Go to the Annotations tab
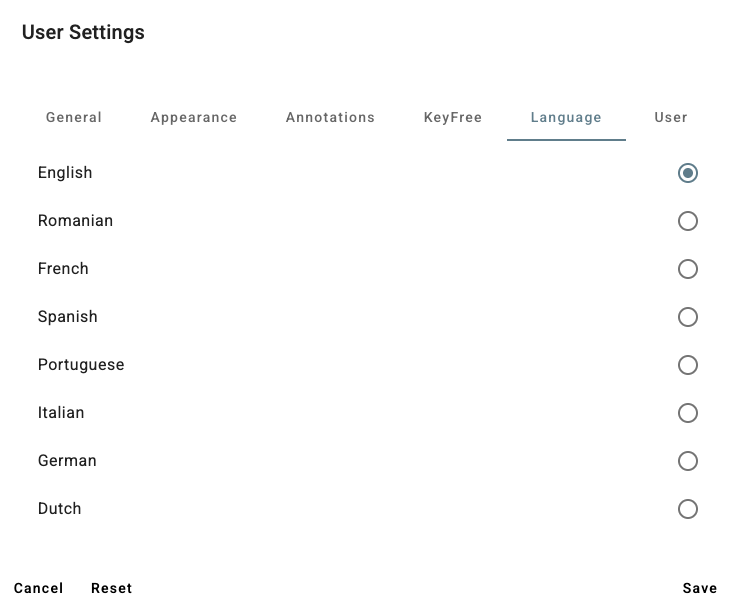 pyautogui.click(x=330, y=117)
